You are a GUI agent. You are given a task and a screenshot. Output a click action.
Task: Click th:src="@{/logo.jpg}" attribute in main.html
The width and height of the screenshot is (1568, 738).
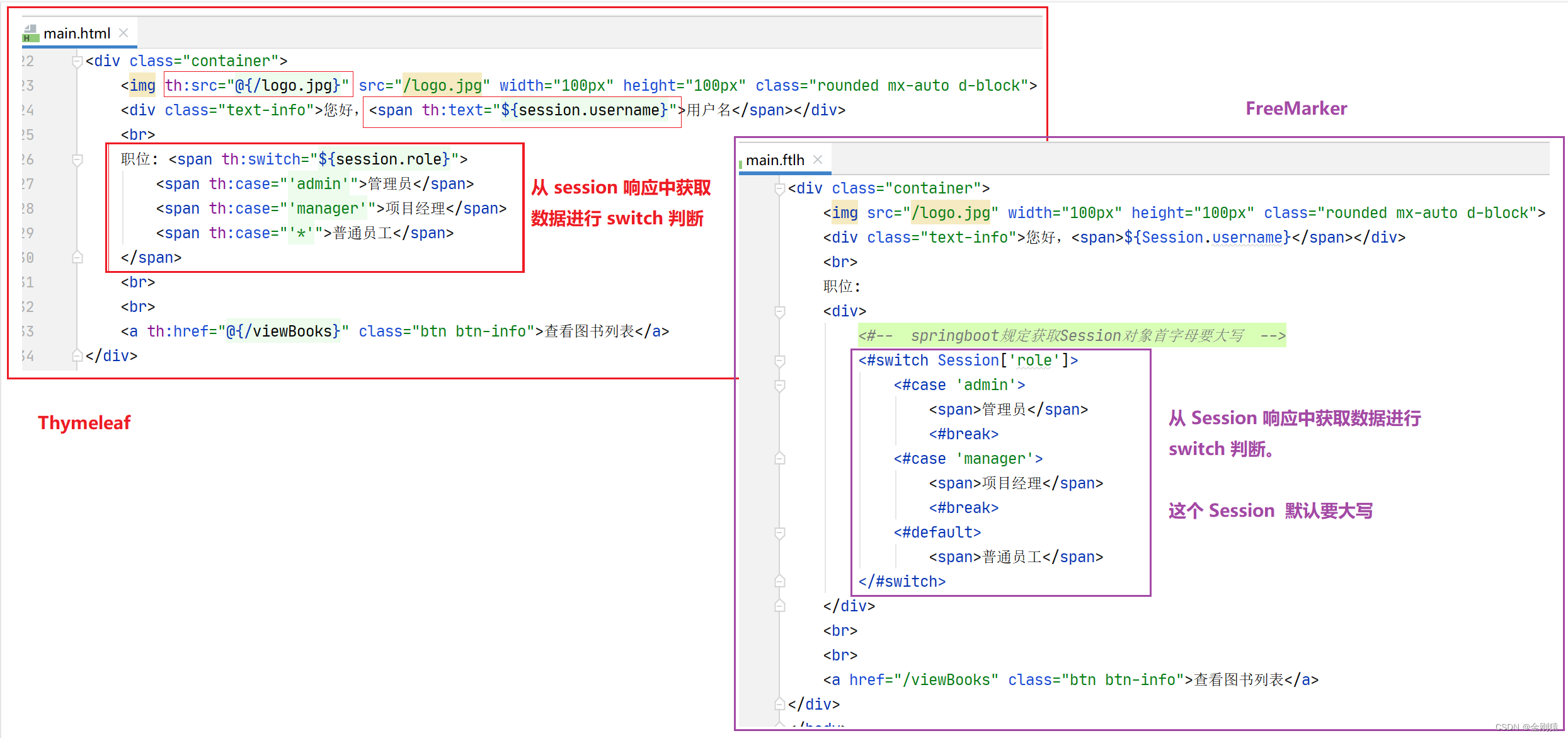pyautogui.click(x=257, y=85)
